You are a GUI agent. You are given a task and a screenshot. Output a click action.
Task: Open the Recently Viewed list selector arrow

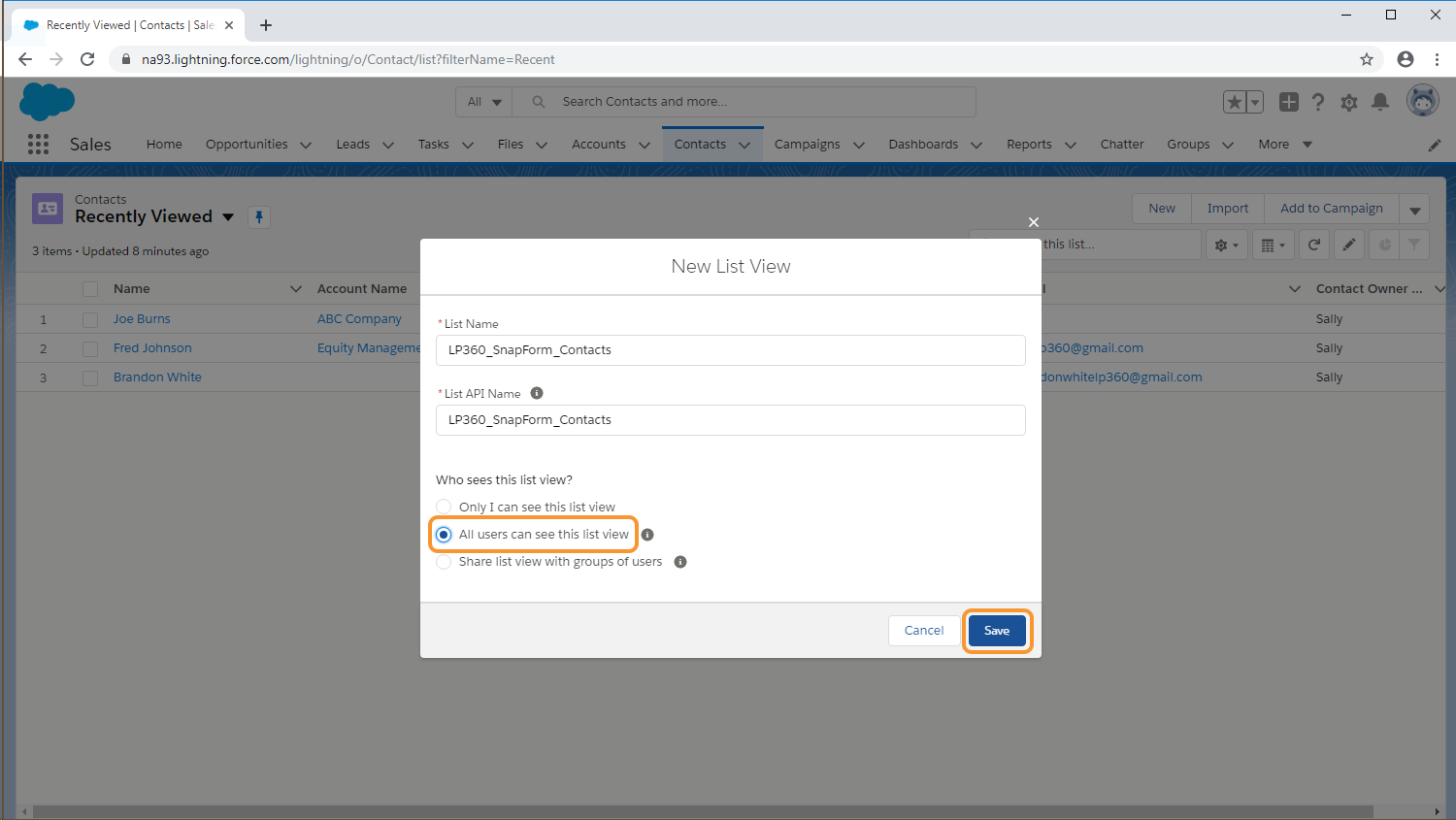coord(228,217)
